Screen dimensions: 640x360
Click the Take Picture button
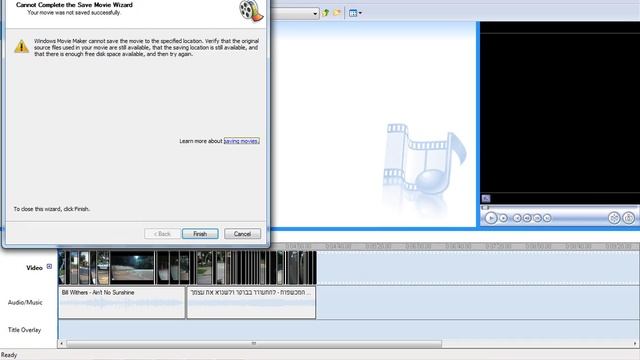[x=629, y=218]
